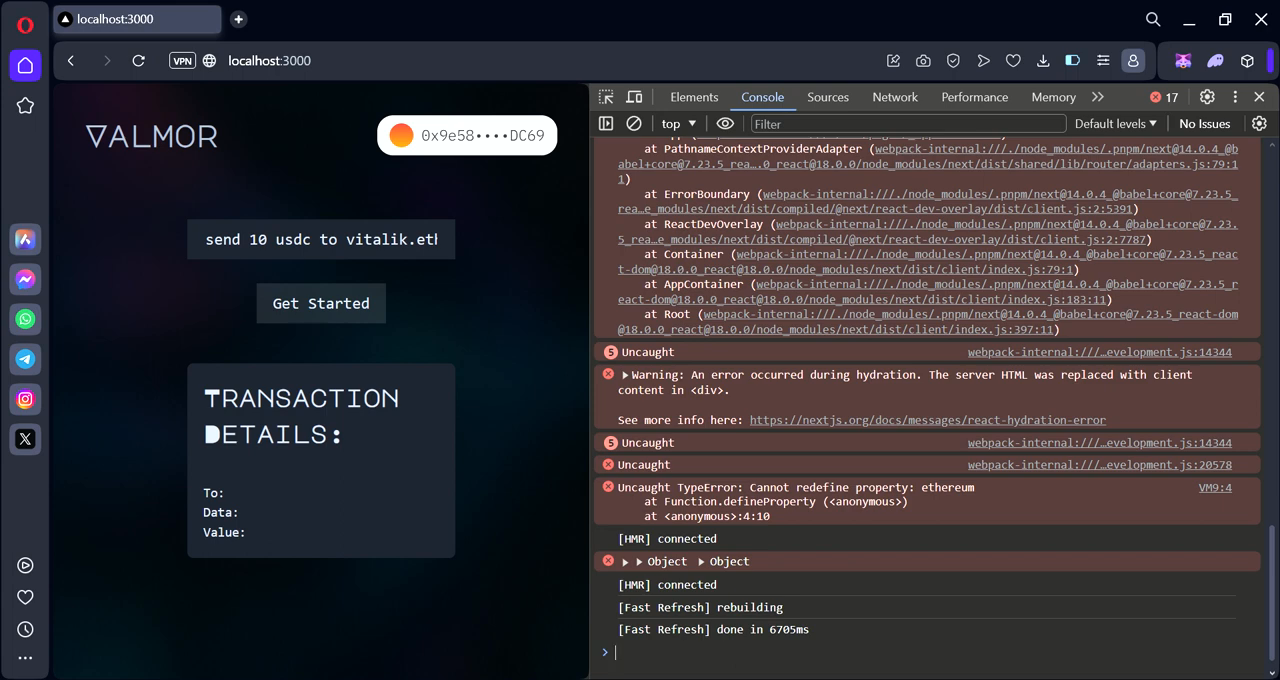The width and height of the screenshot is (1280, 680).
Task: Reload the localhost page
Action: (139, 61)
